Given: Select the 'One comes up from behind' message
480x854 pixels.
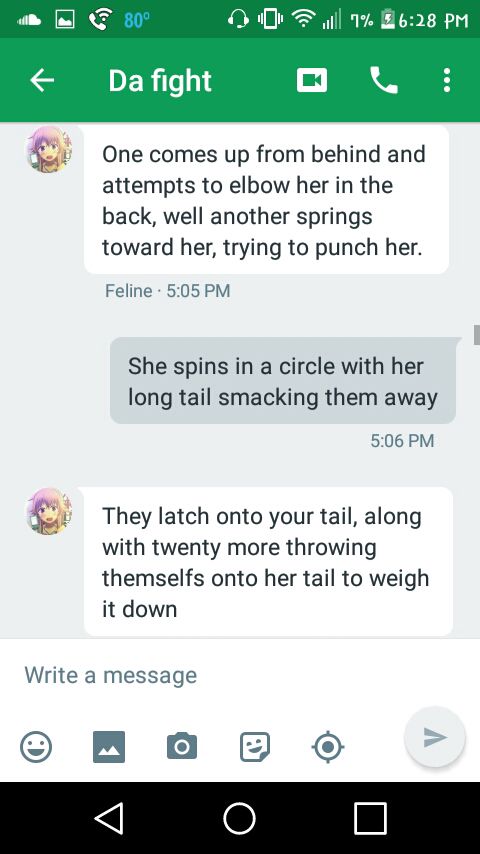Looking at the screenshot, I should point(266,200).
